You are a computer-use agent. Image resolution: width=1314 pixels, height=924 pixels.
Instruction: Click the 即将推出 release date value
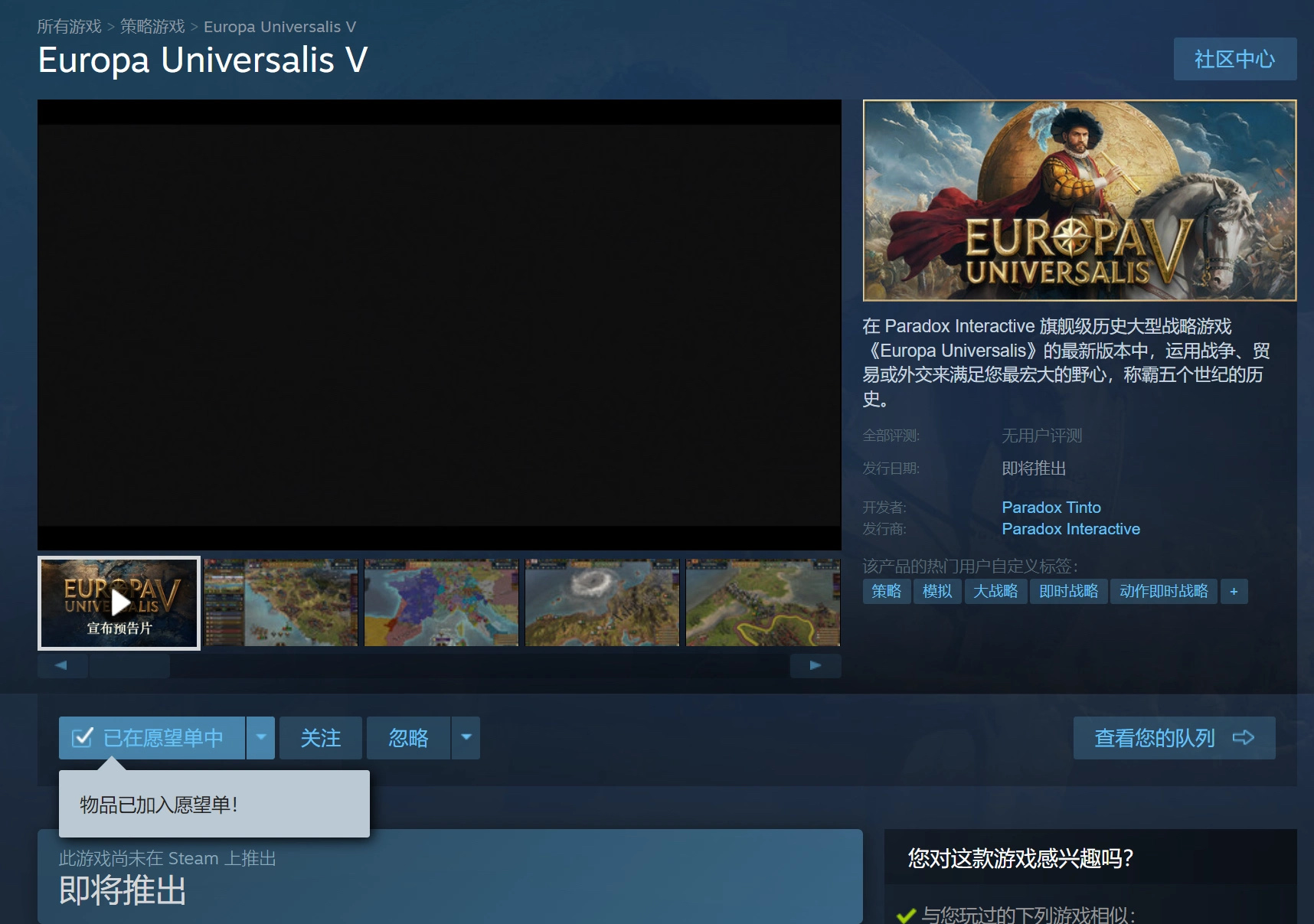click(1034, 469)
